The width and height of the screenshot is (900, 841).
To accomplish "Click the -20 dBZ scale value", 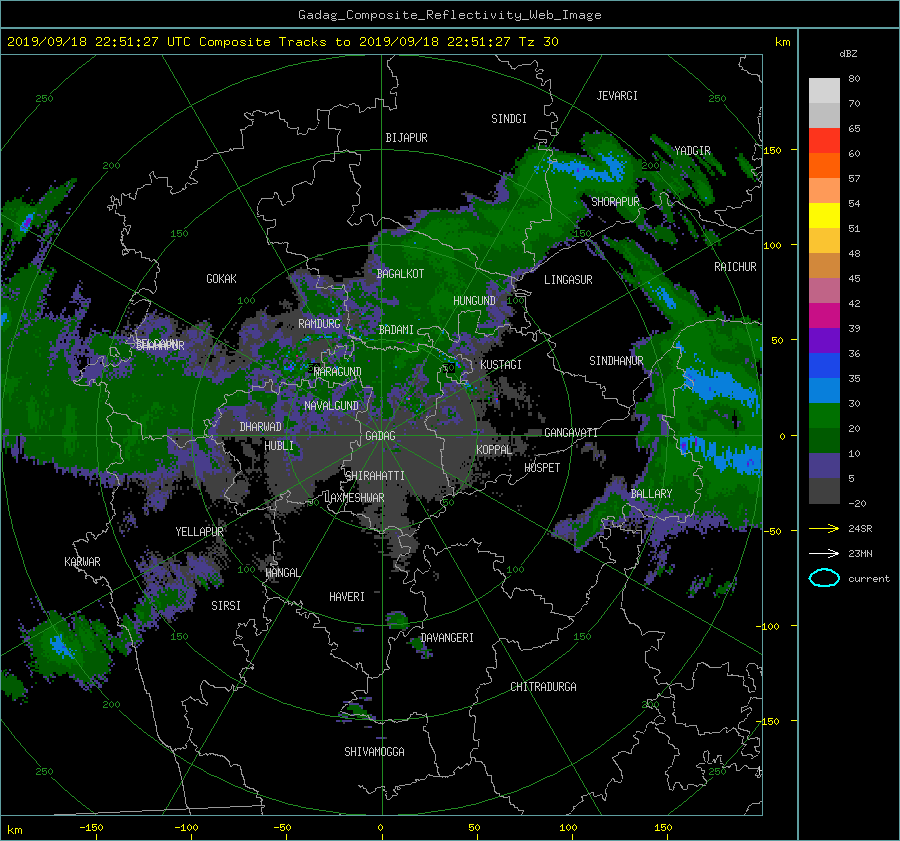I will click(857, 503).
